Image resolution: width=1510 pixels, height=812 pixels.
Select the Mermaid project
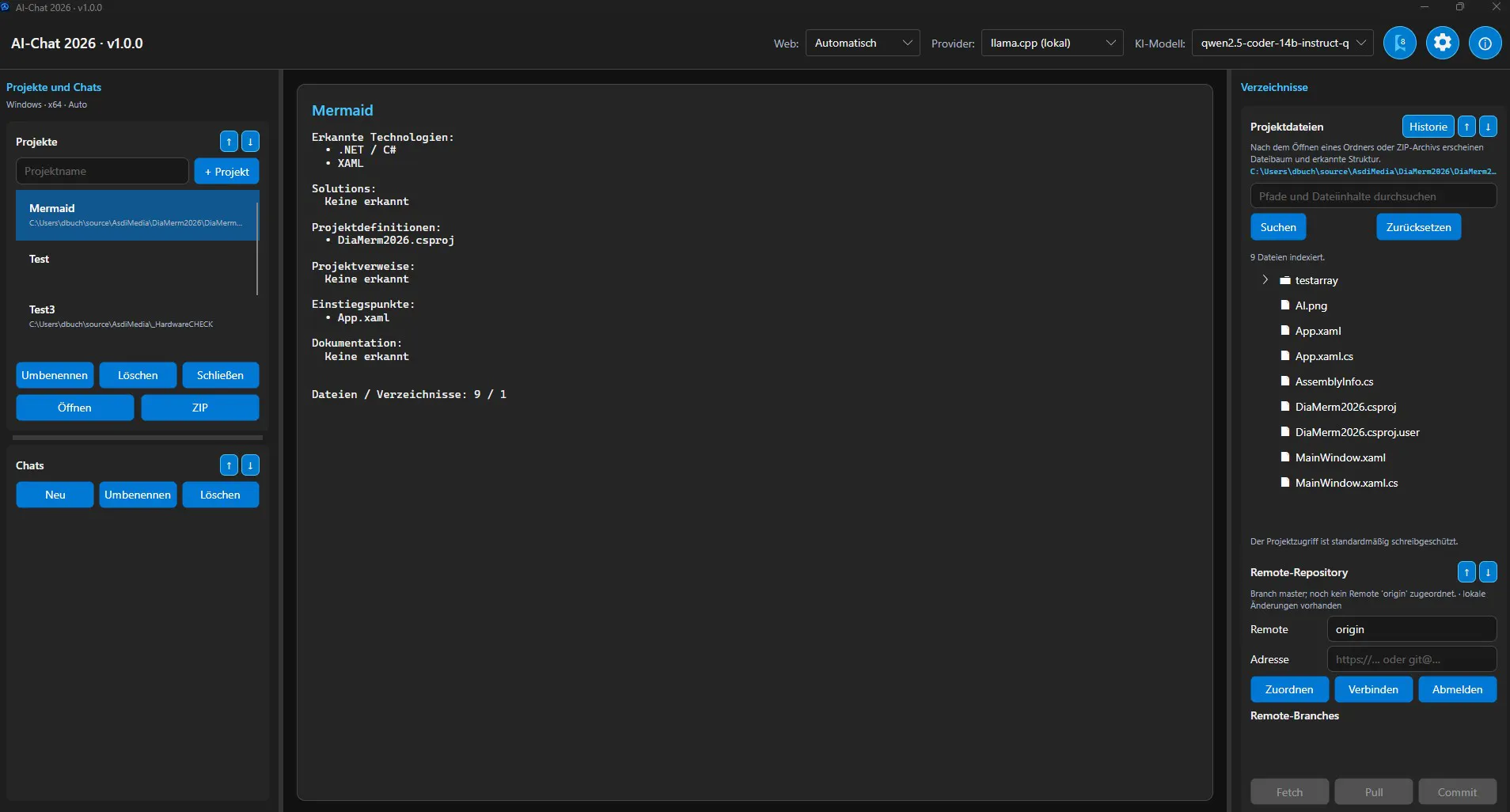[136, 215]
